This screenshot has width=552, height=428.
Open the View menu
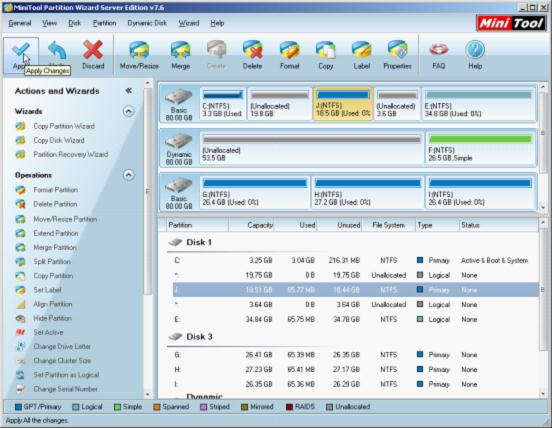(49, 23)
